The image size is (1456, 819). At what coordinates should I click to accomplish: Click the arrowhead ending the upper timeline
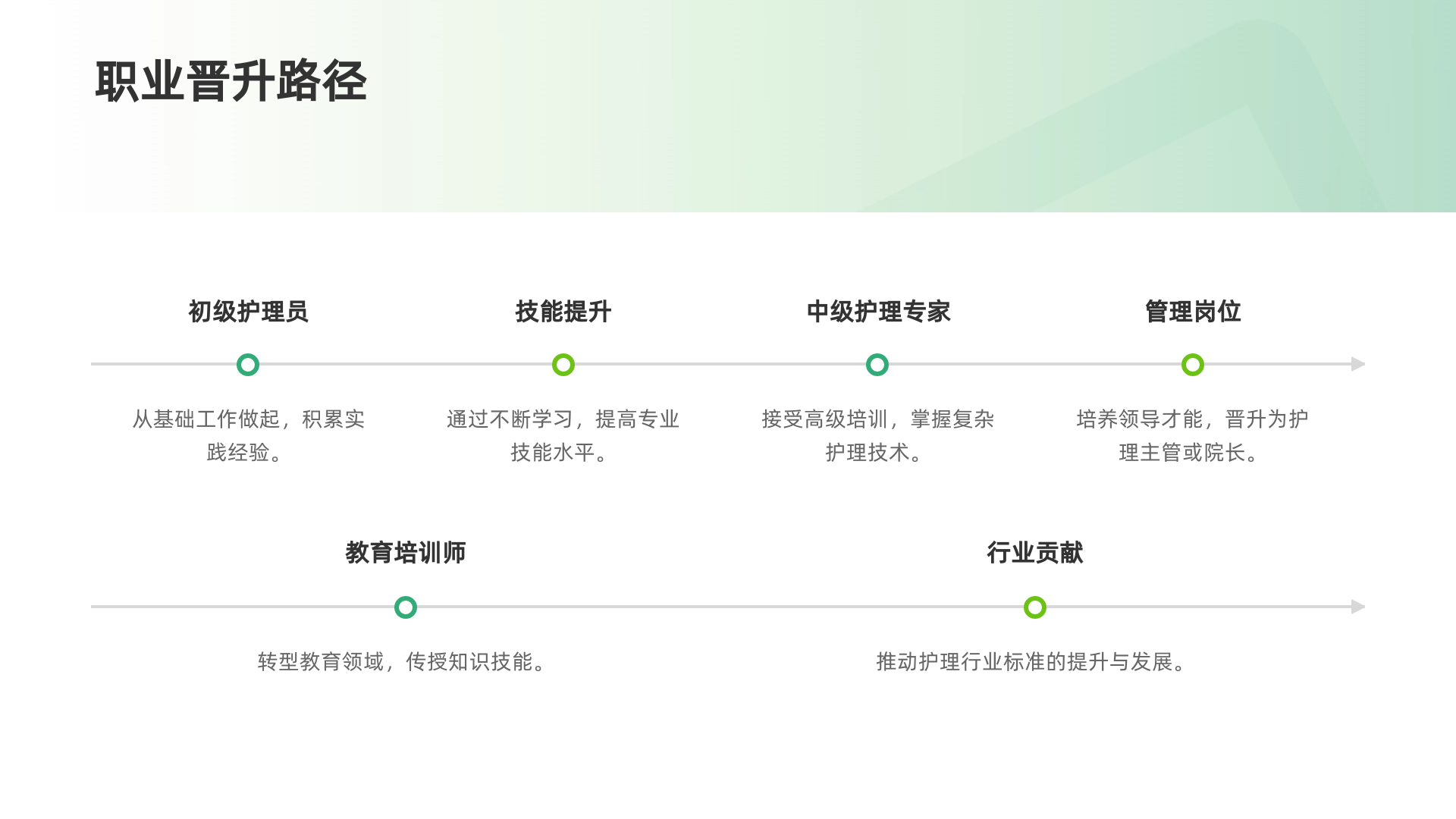pyautogui.click(x=1358, y=364)
